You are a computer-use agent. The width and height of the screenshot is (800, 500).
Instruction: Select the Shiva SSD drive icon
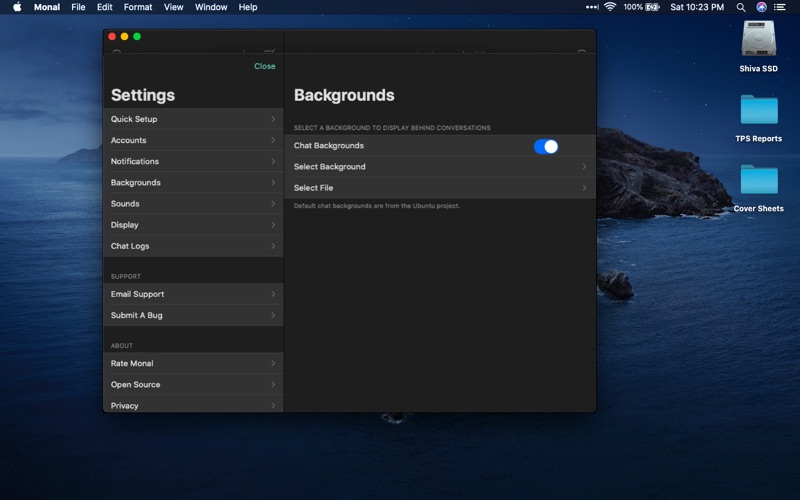point(759,38)
